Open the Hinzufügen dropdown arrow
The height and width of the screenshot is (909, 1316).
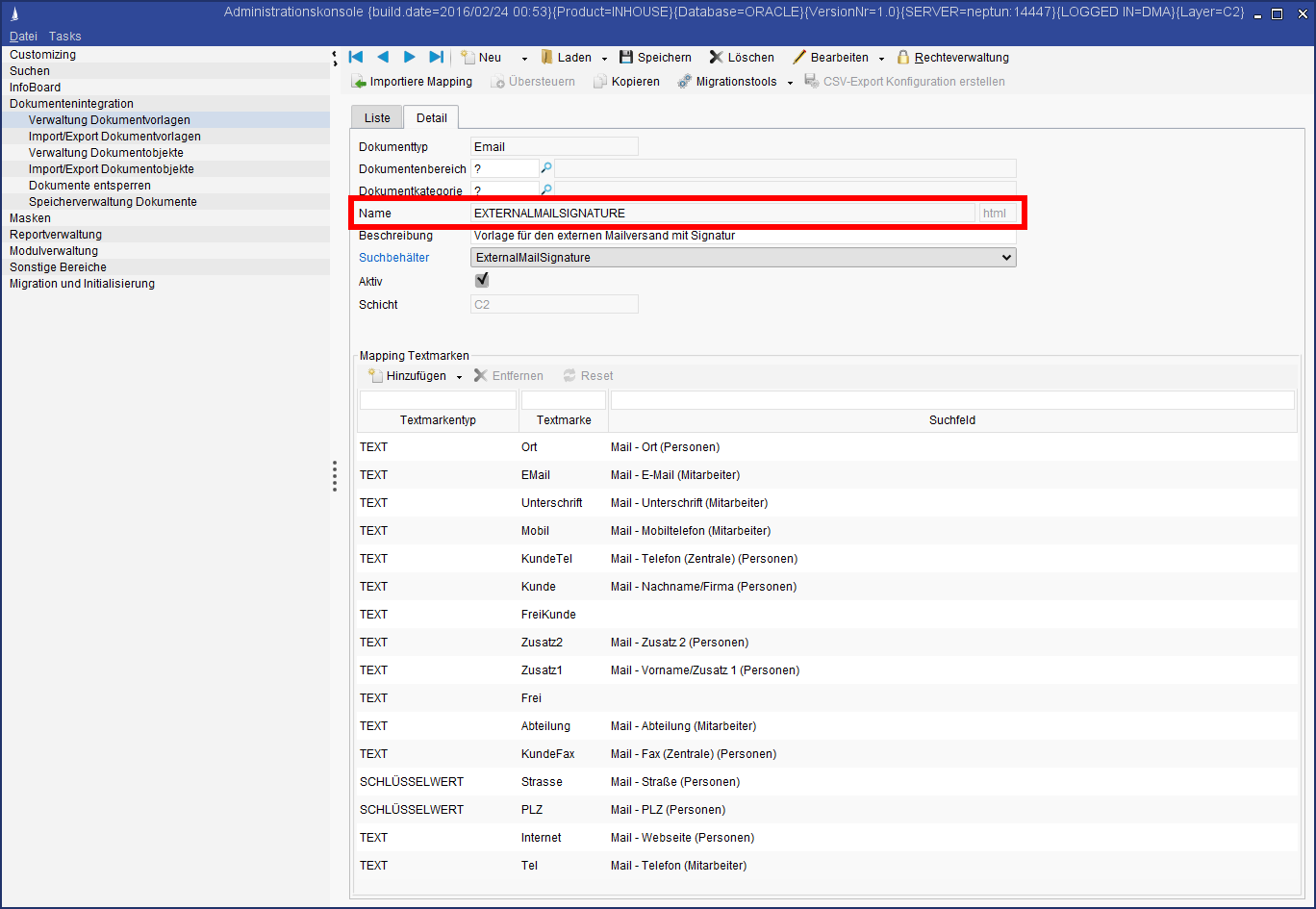pyautogui.click(x=459, y=377)
